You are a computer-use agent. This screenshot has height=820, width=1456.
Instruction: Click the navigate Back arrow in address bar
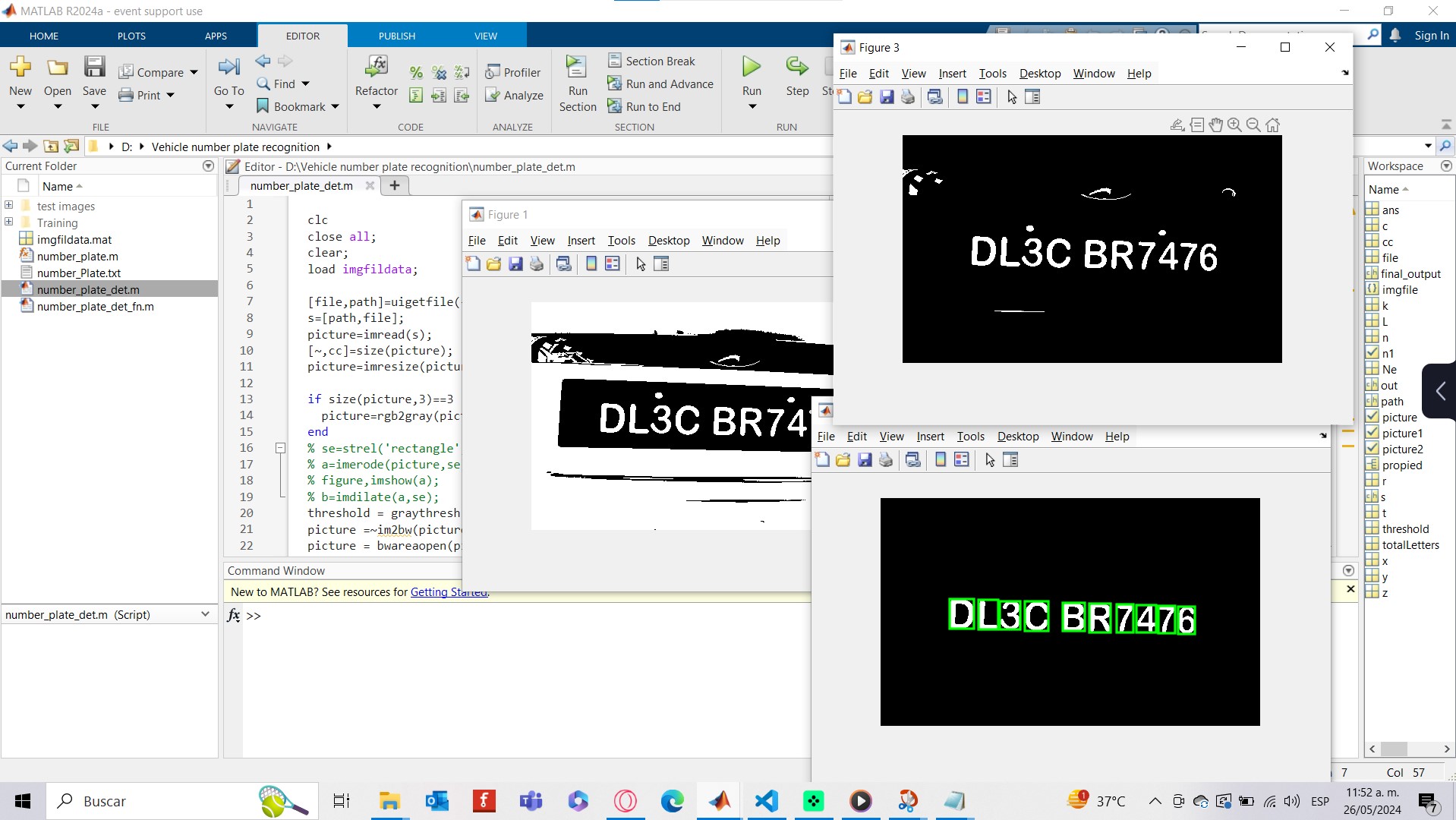point(11,146)
